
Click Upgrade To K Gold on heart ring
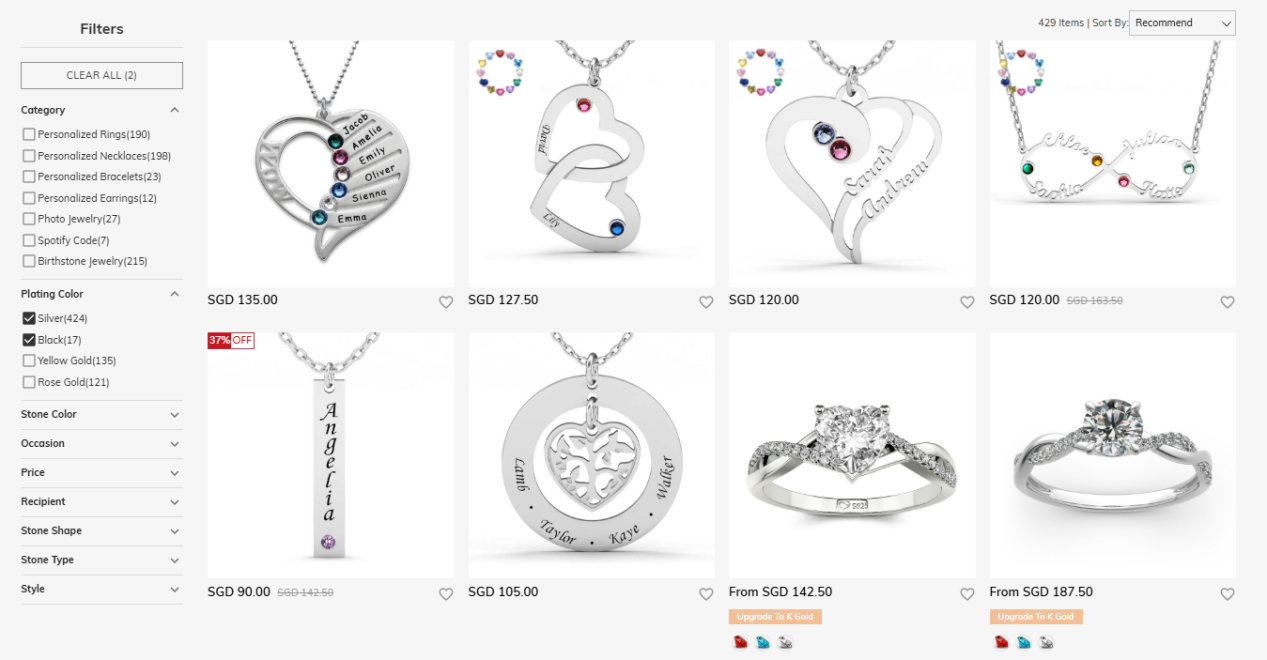[775, 617]
